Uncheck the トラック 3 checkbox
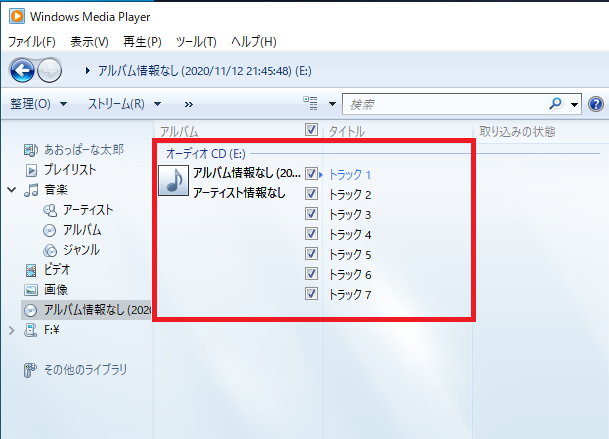The height and width of the screenshot is (439, 609). [x=311, y=213]
